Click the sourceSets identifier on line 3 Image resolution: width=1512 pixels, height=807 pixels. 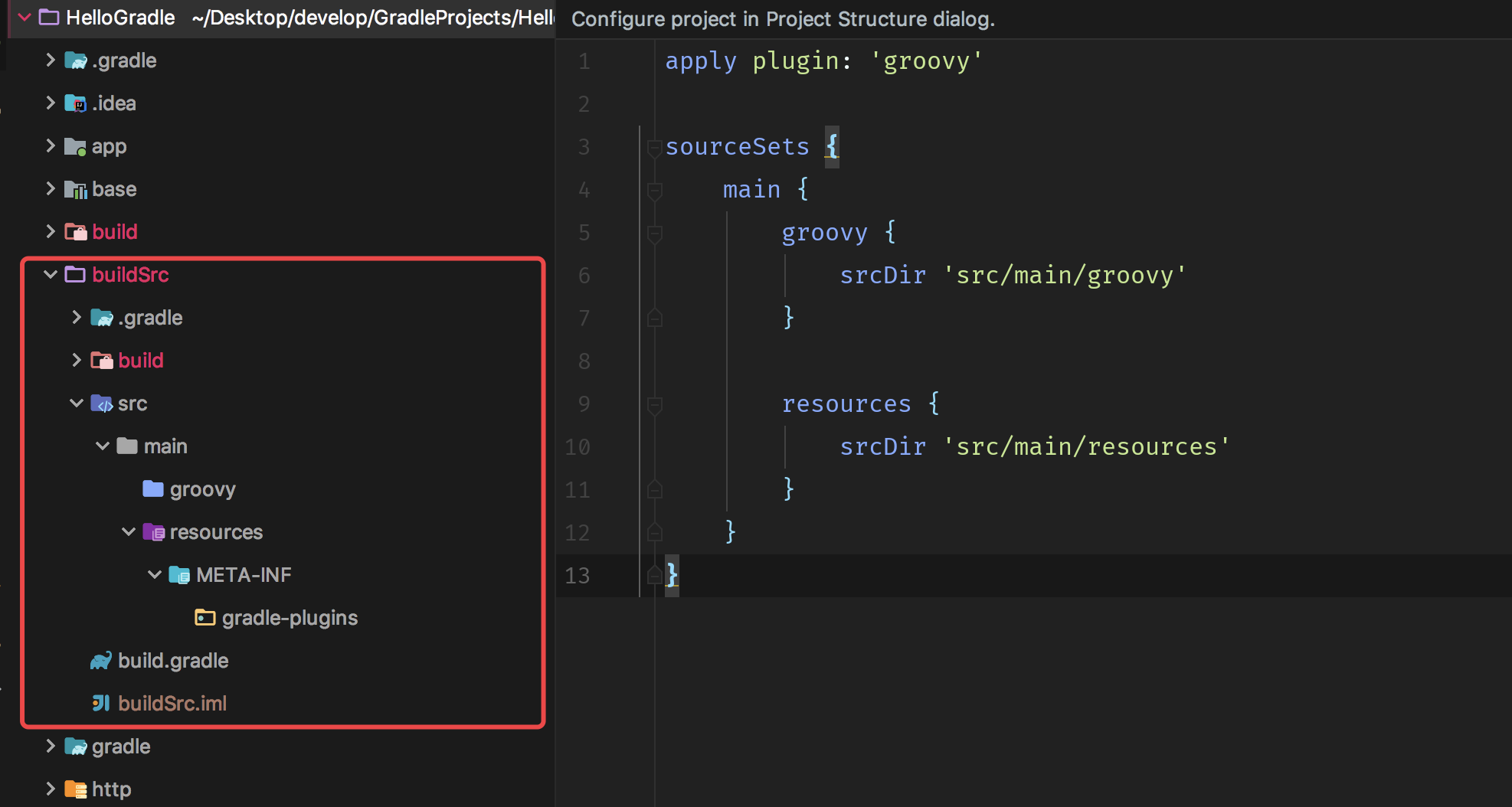[737, 146]
